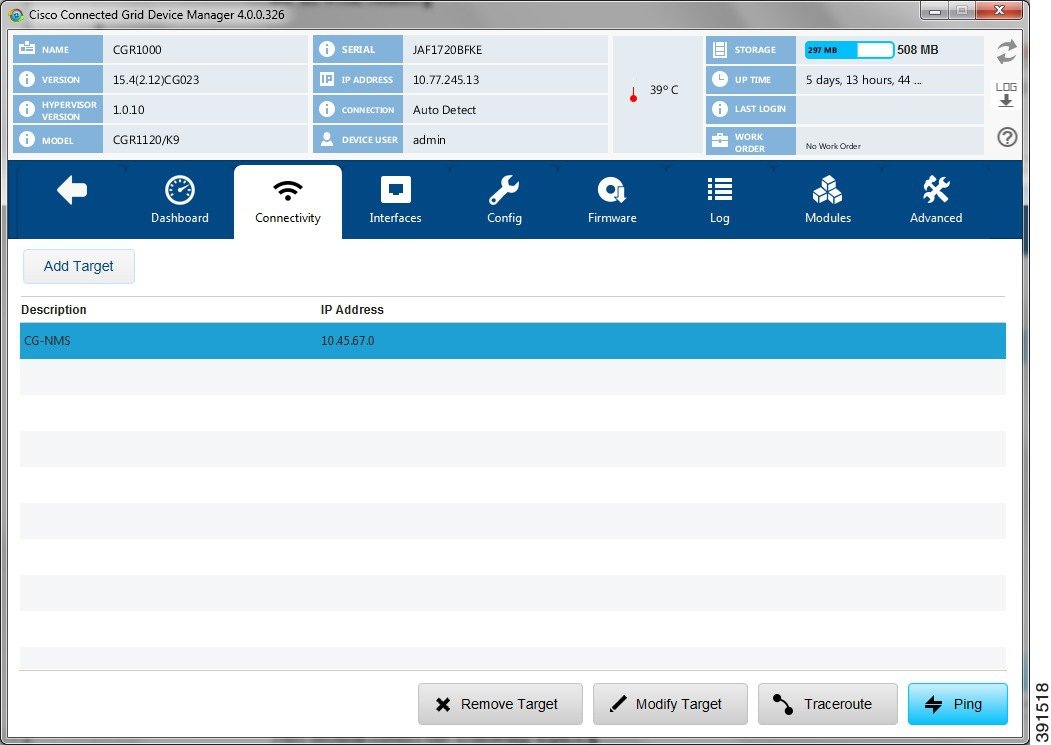The width and height of the screenshot is (1051, 745).
Task: Click the thermometer temperature icon
Action: (x=633, y=91)
